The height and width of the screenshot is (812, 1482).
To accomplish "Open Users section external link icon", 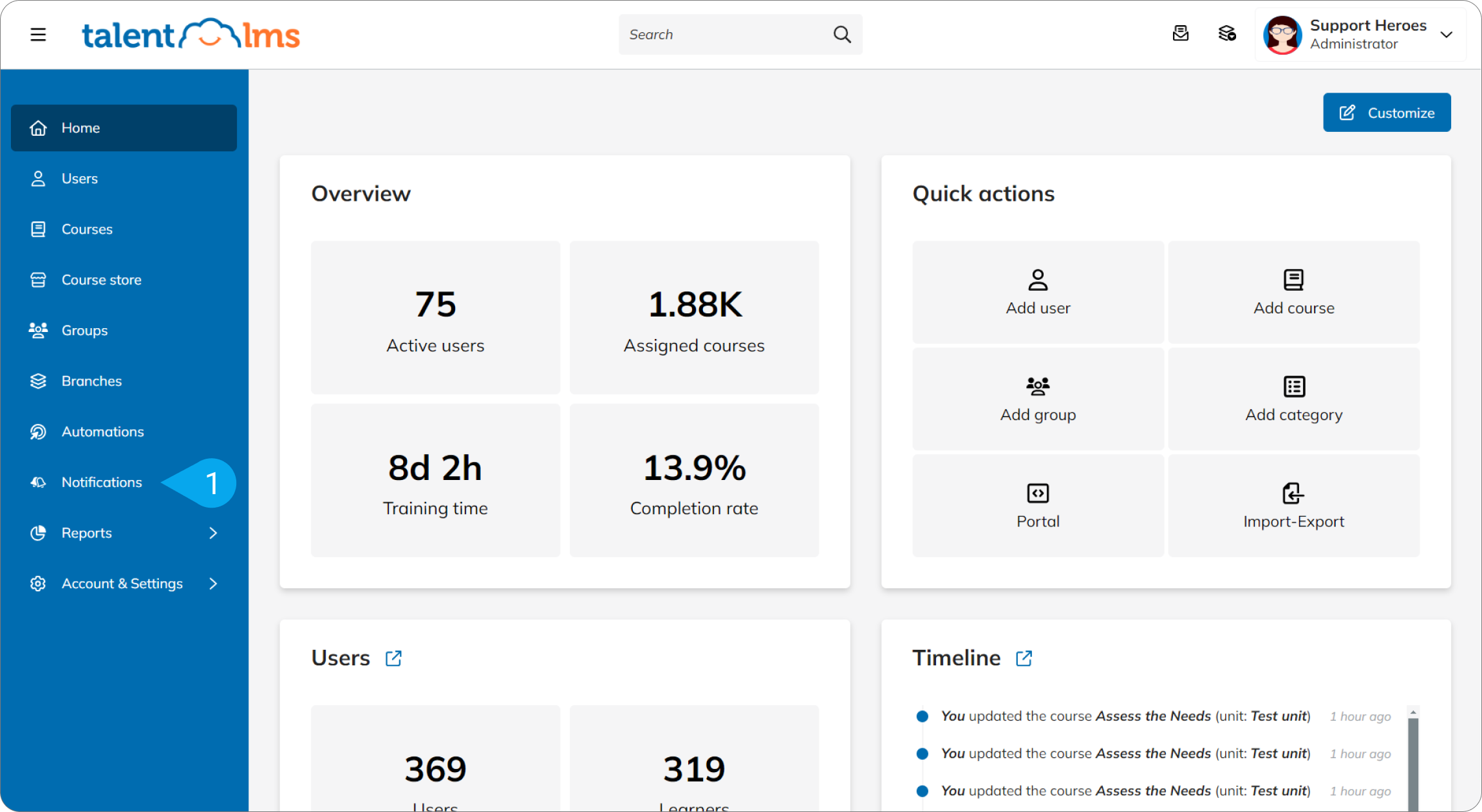I will click(393, 658).
